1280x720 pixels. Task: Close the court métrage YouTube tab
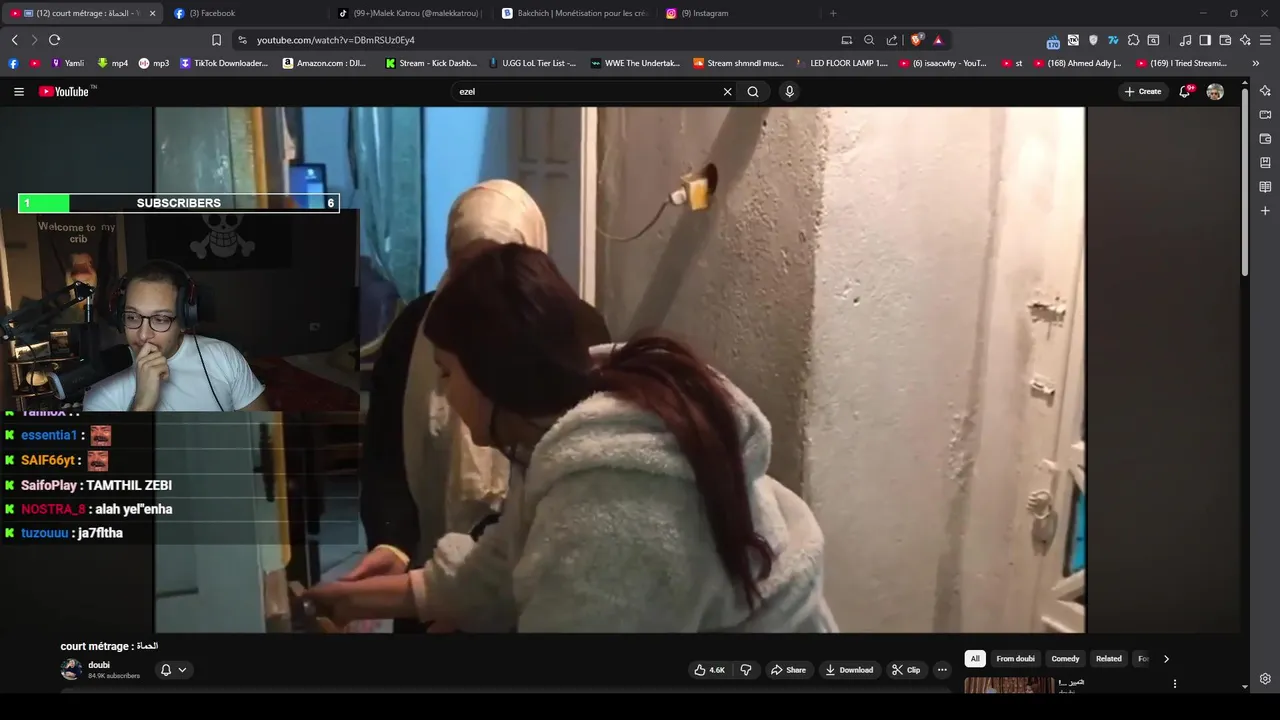152,13
